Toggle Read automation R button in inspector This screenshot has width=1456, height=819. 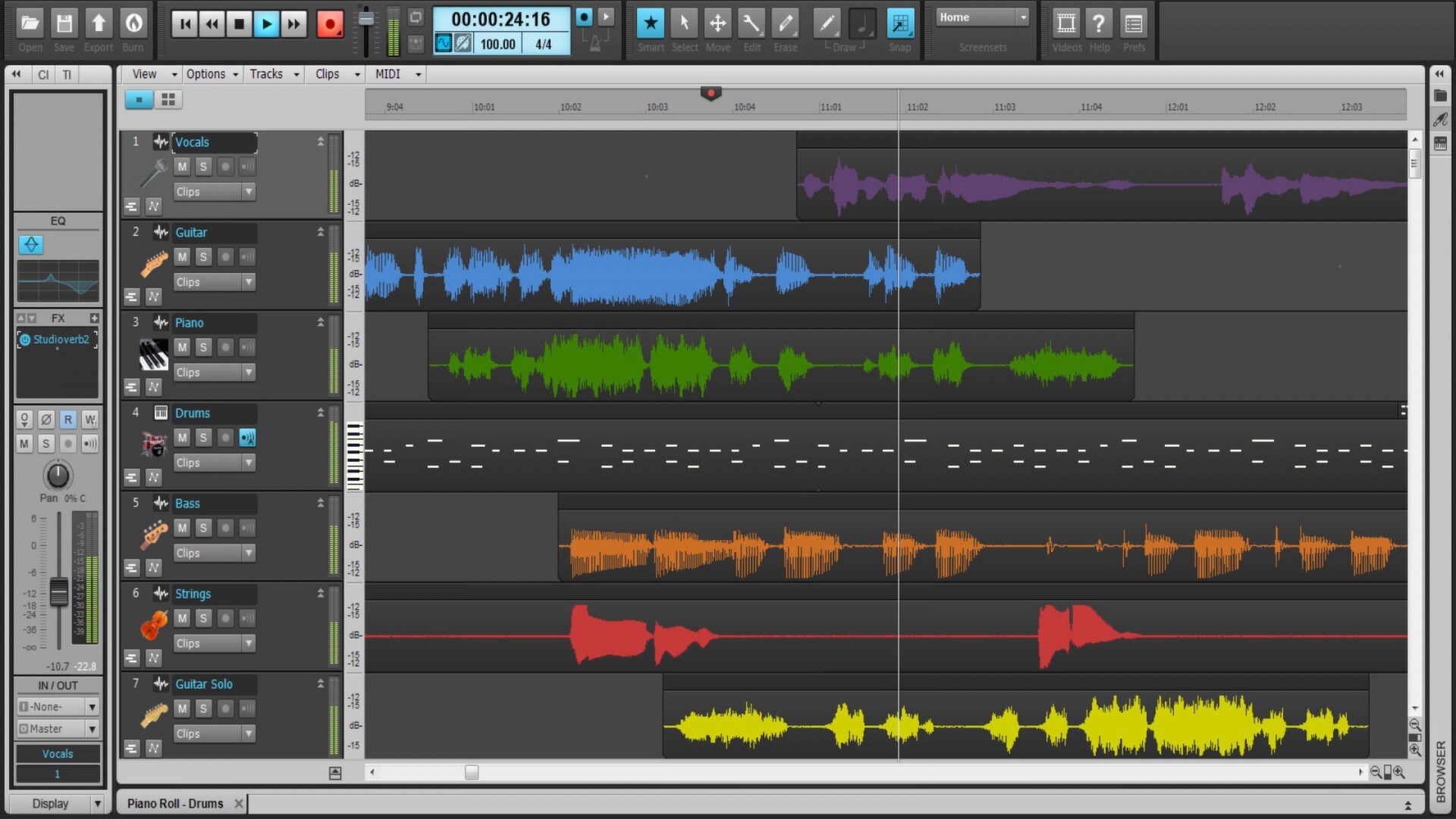click(x=68, y=419)
